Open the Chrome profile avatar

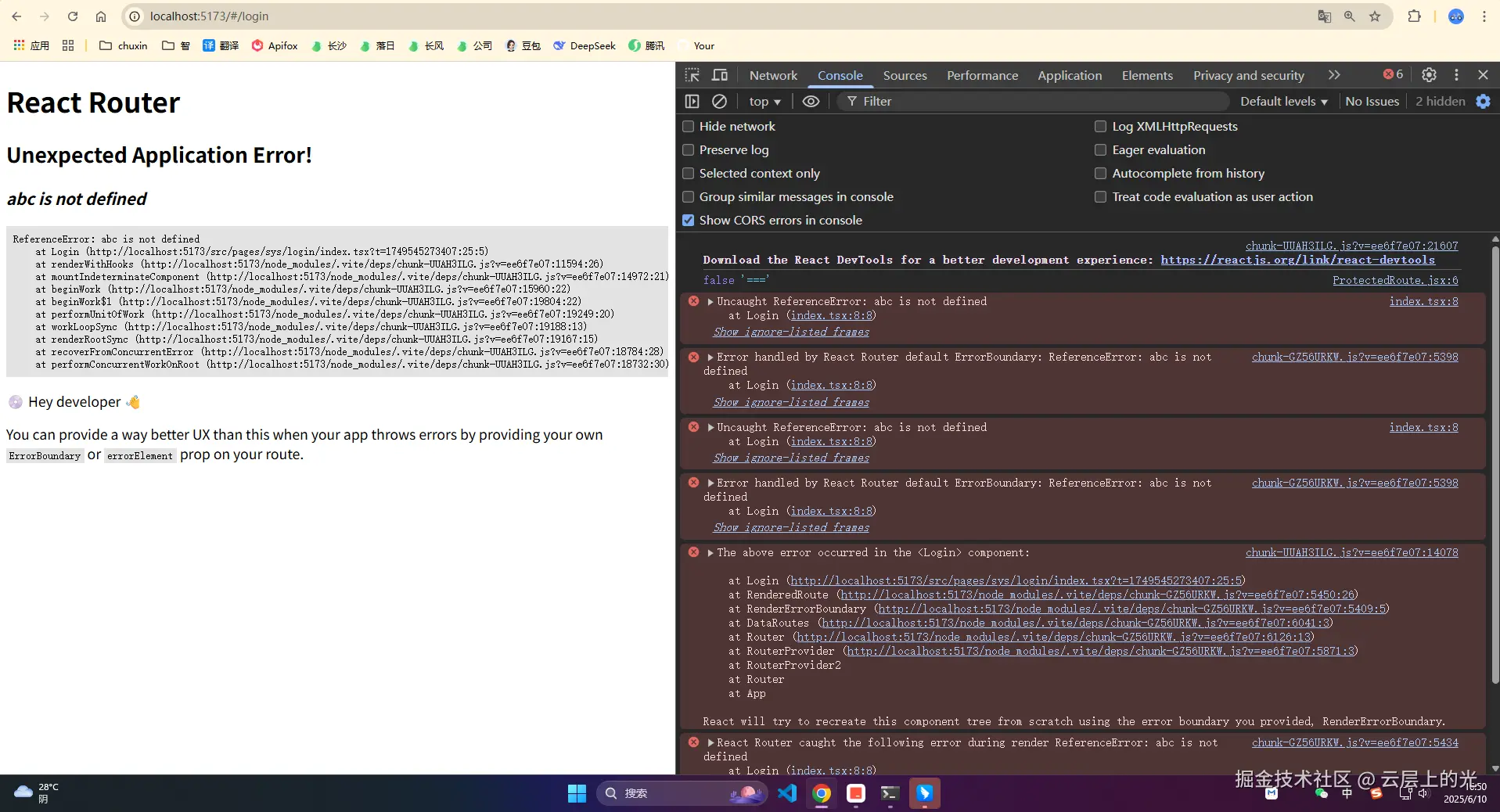coord(1456,16)
